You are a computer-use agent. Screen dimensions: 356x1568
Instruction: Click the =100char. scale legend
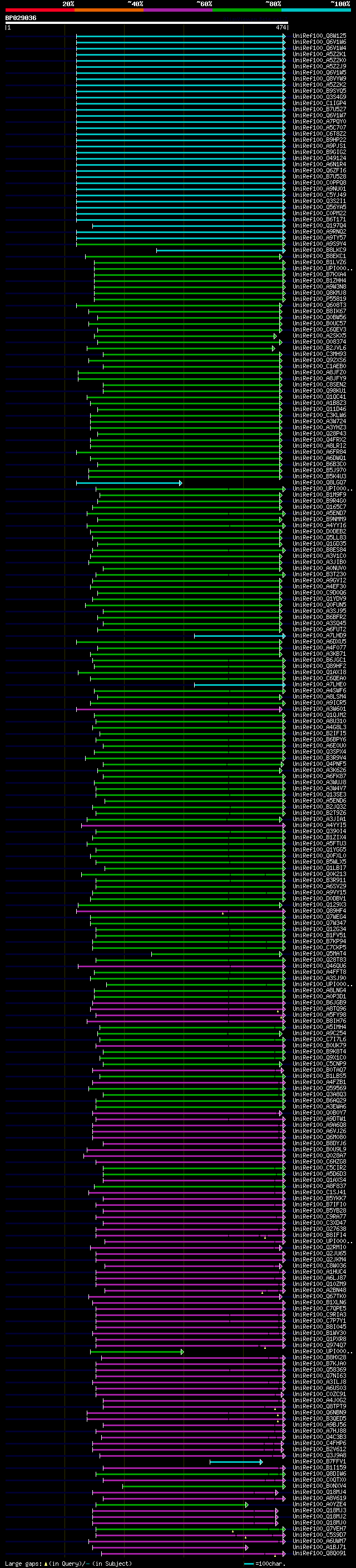point(264,1563)
